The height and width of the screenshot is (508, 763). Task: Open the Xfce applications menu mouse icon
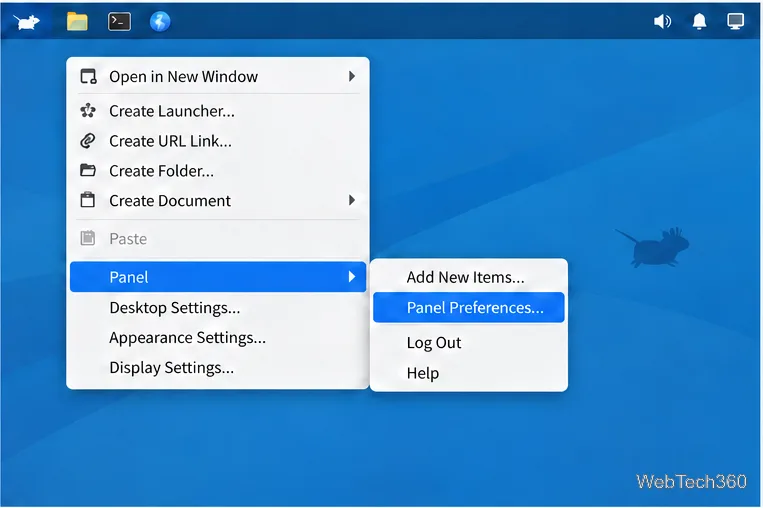[26, 22]
